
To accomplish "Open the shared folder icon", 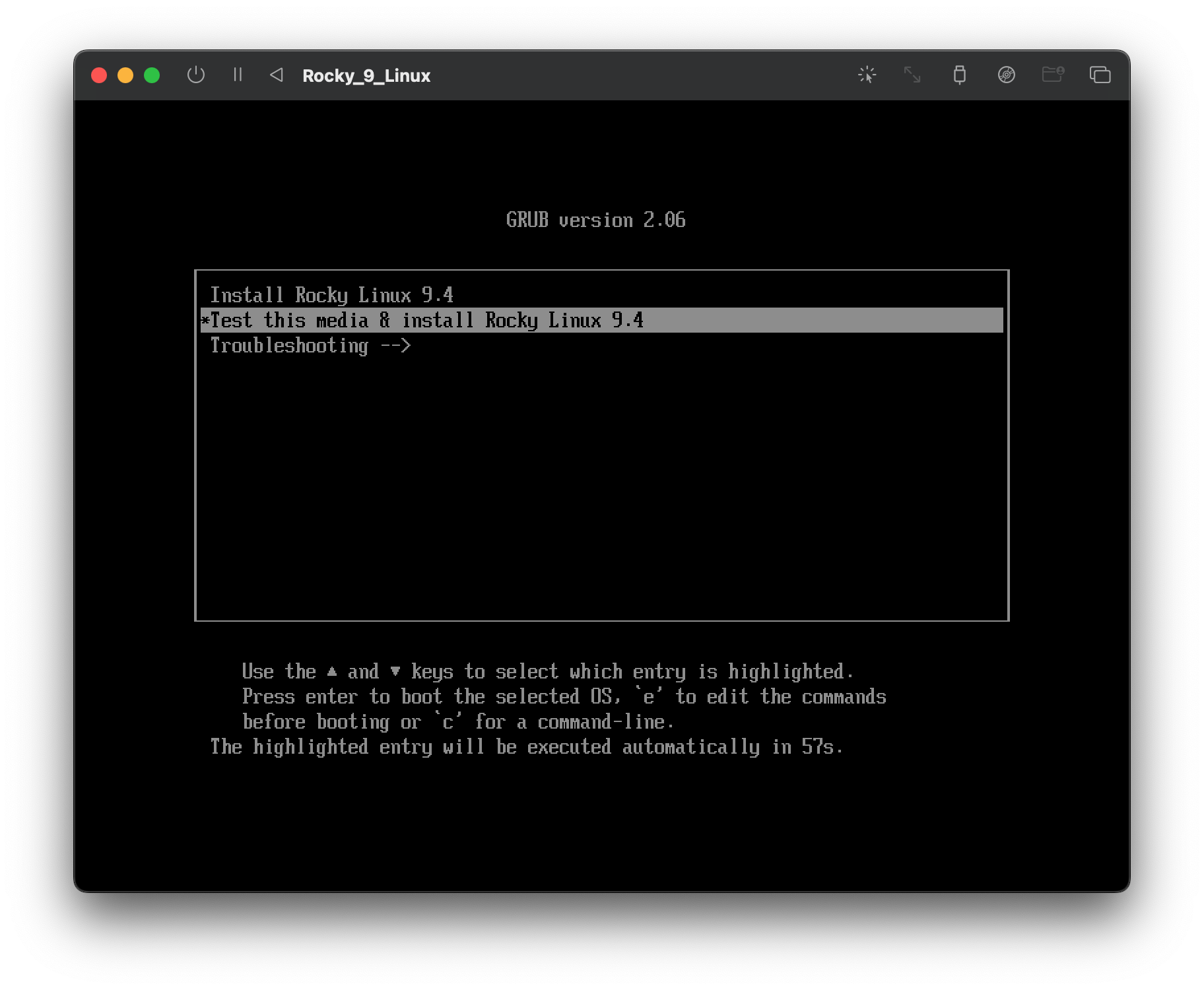I will pyautogui.click(x=1053, y=74).
